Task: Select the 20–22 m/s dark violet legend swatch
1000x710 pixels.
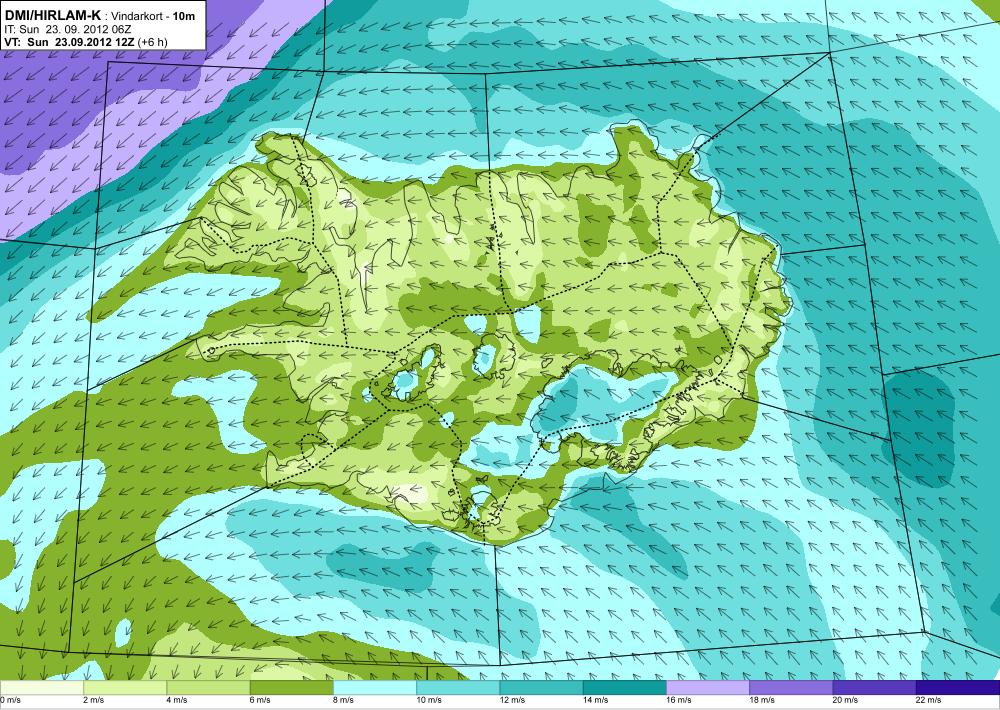Action: [874, 688]
